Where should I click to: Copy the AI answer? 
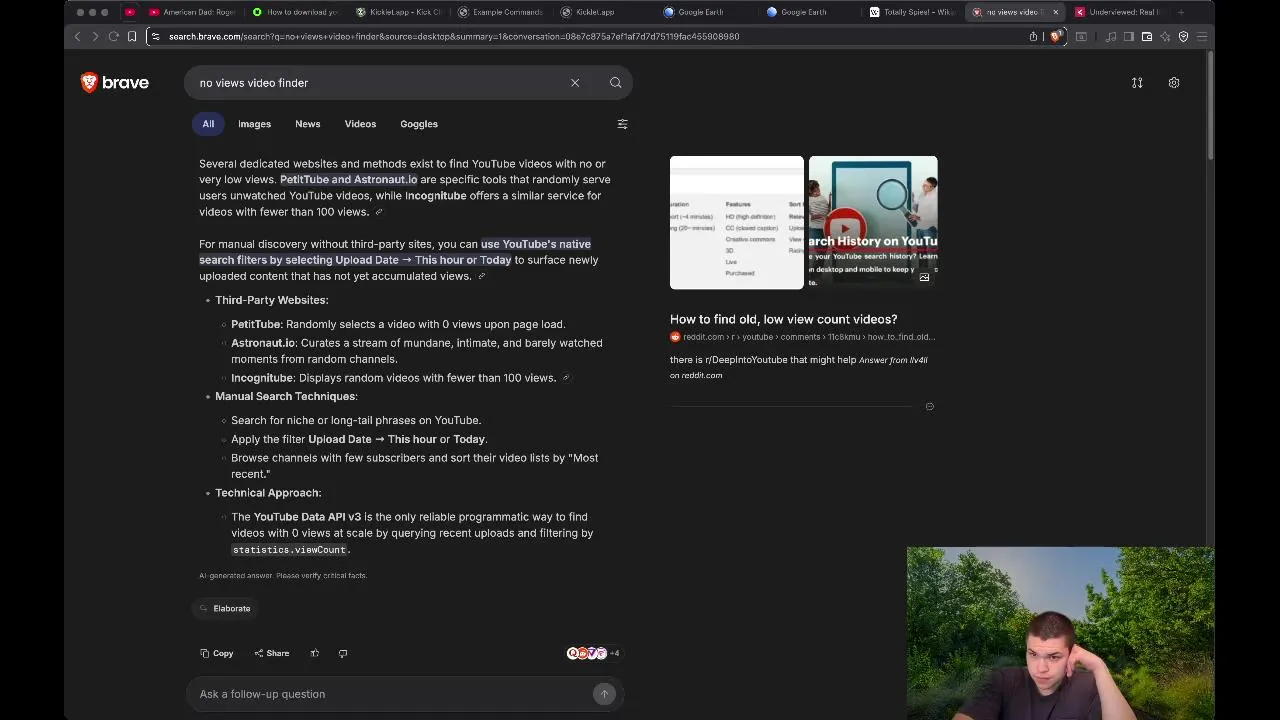pos(216,653)
